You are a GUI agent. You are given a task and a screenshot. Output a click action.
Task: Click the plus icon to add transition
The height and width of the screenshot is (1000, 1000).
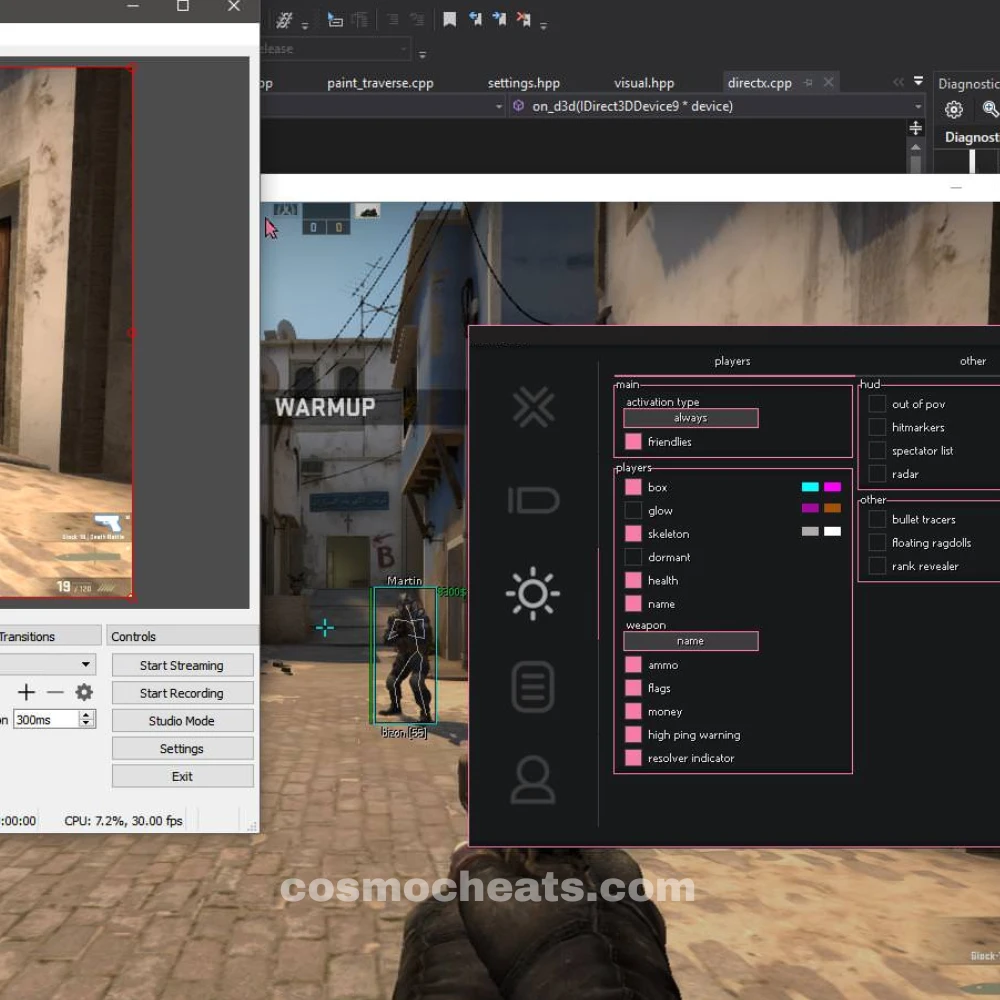[26, 692]
